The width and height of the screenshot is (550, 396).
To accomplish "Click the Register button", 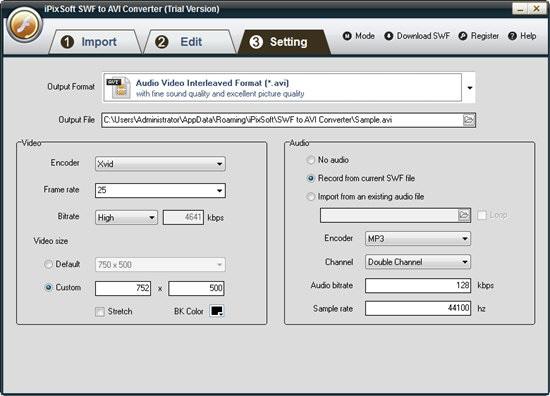I will pos(479,36).
